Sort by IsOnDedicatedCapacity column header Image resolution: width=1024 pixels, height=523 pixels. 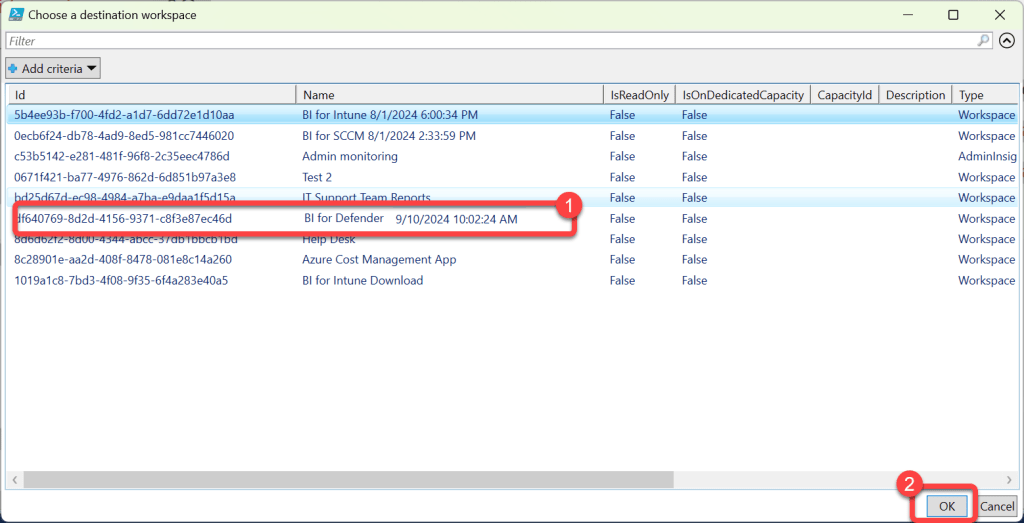[x=741, y=95]
